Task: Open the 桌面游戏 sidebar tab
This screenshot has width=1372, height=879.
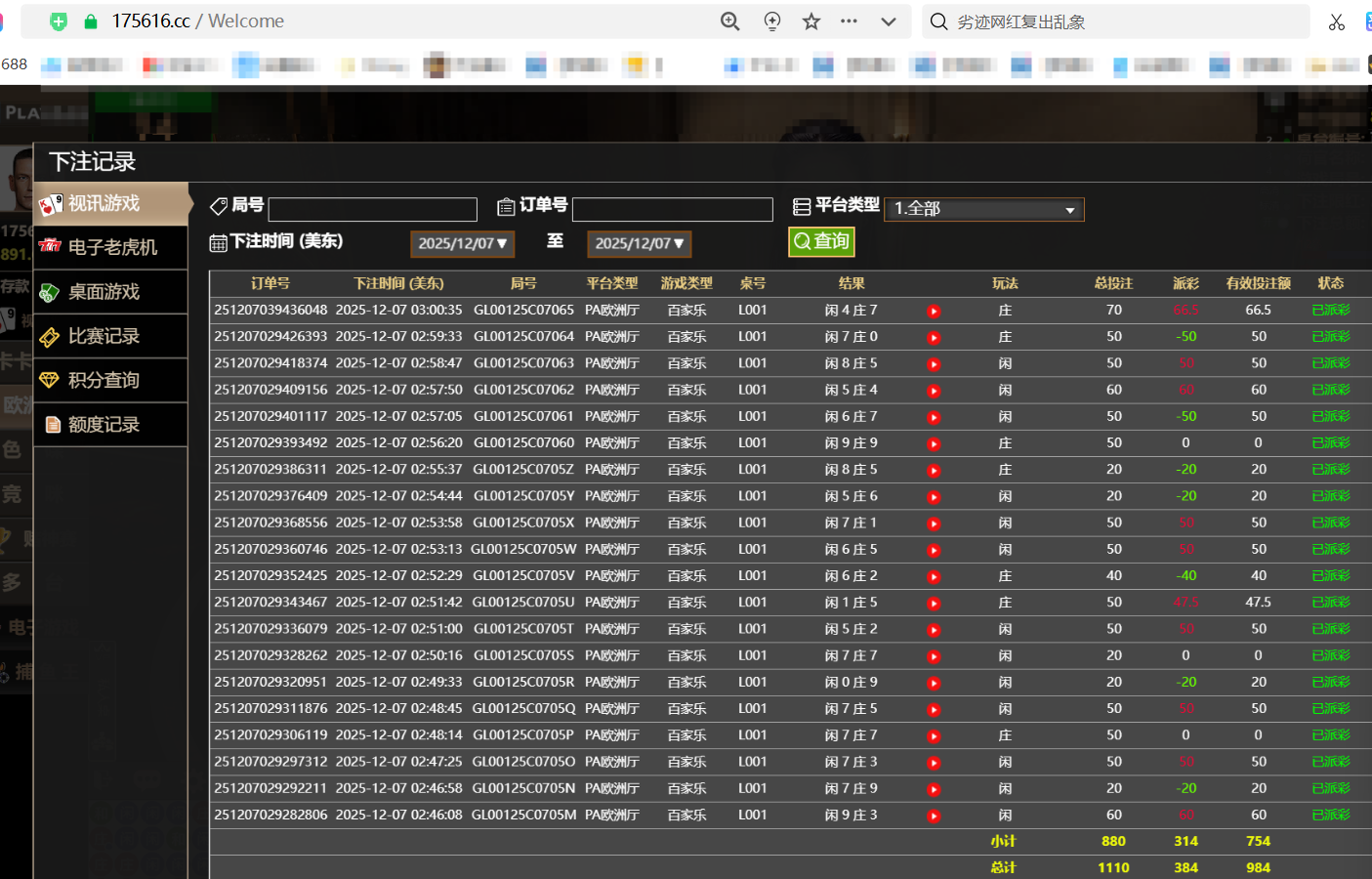Action: click(110, 292)
